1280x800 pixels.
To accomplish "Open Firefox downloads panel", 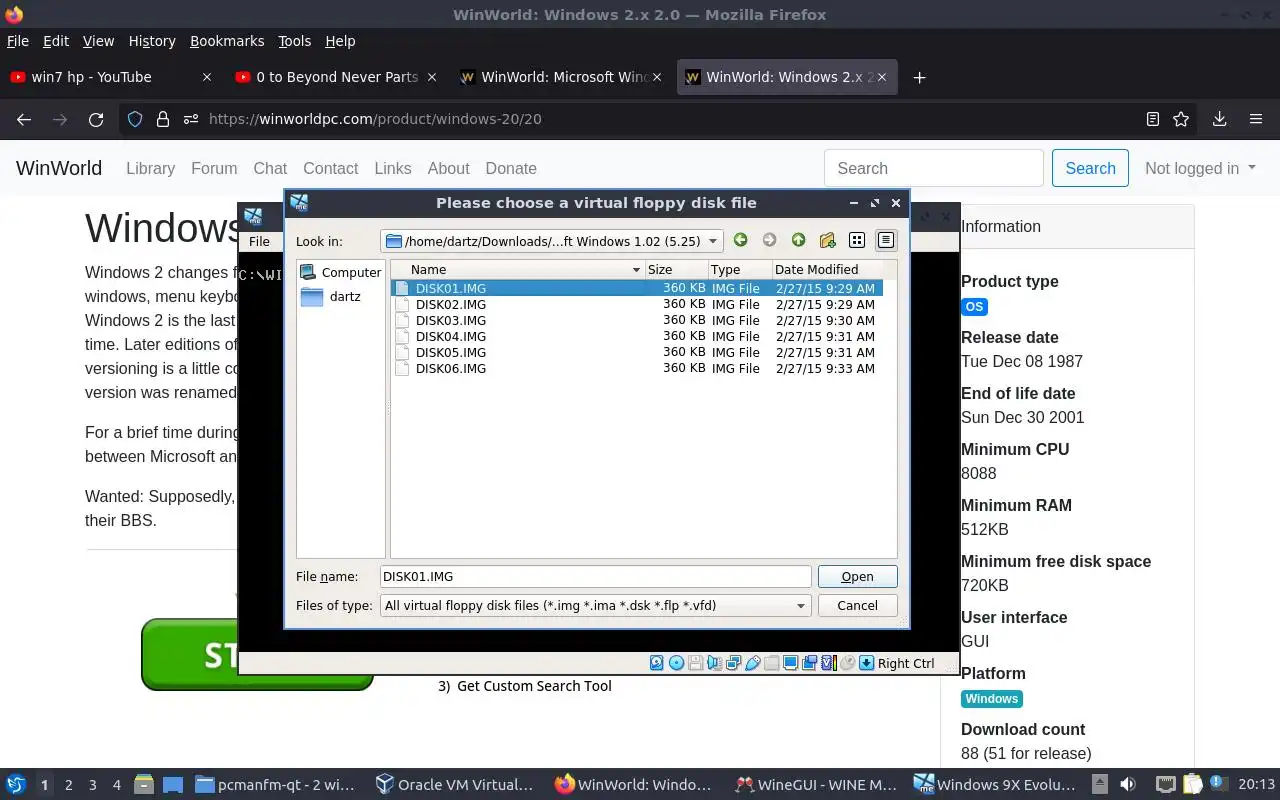I will 1219,119.
